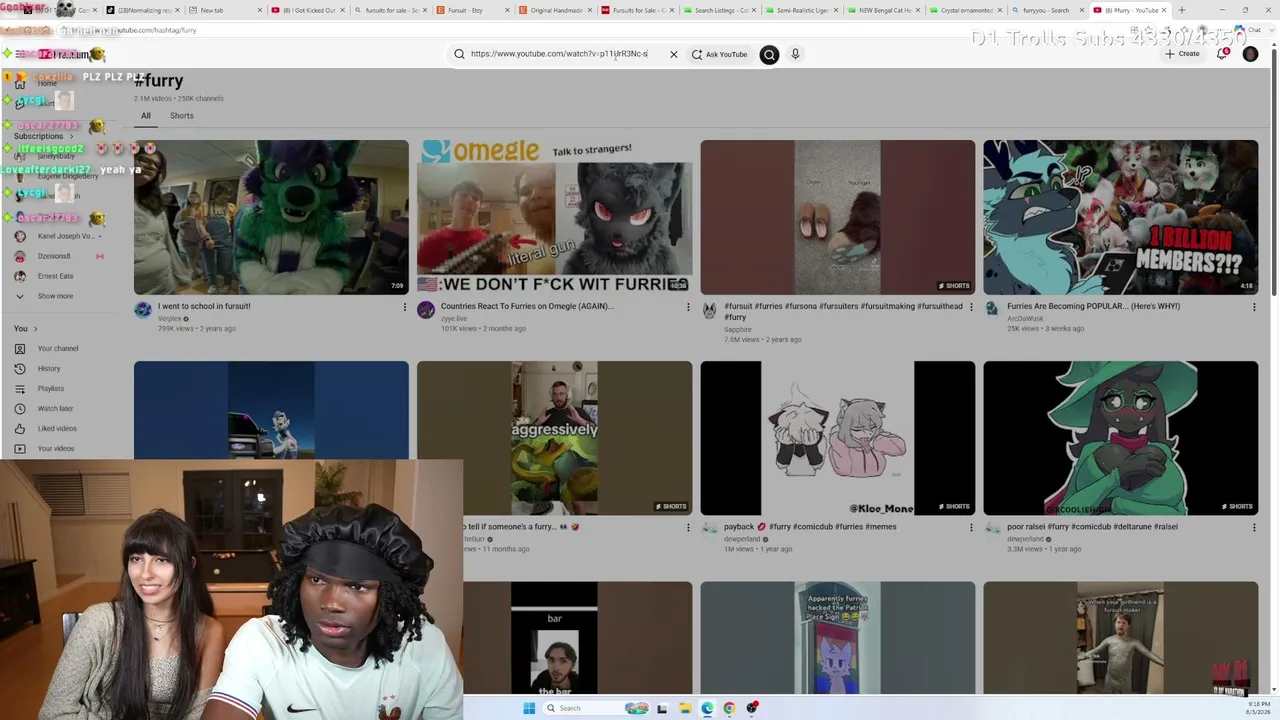Open File Explorer from taskbar
Image resolution: width=1280 pixels, height=720 pixels.
(x=685, y=708)
